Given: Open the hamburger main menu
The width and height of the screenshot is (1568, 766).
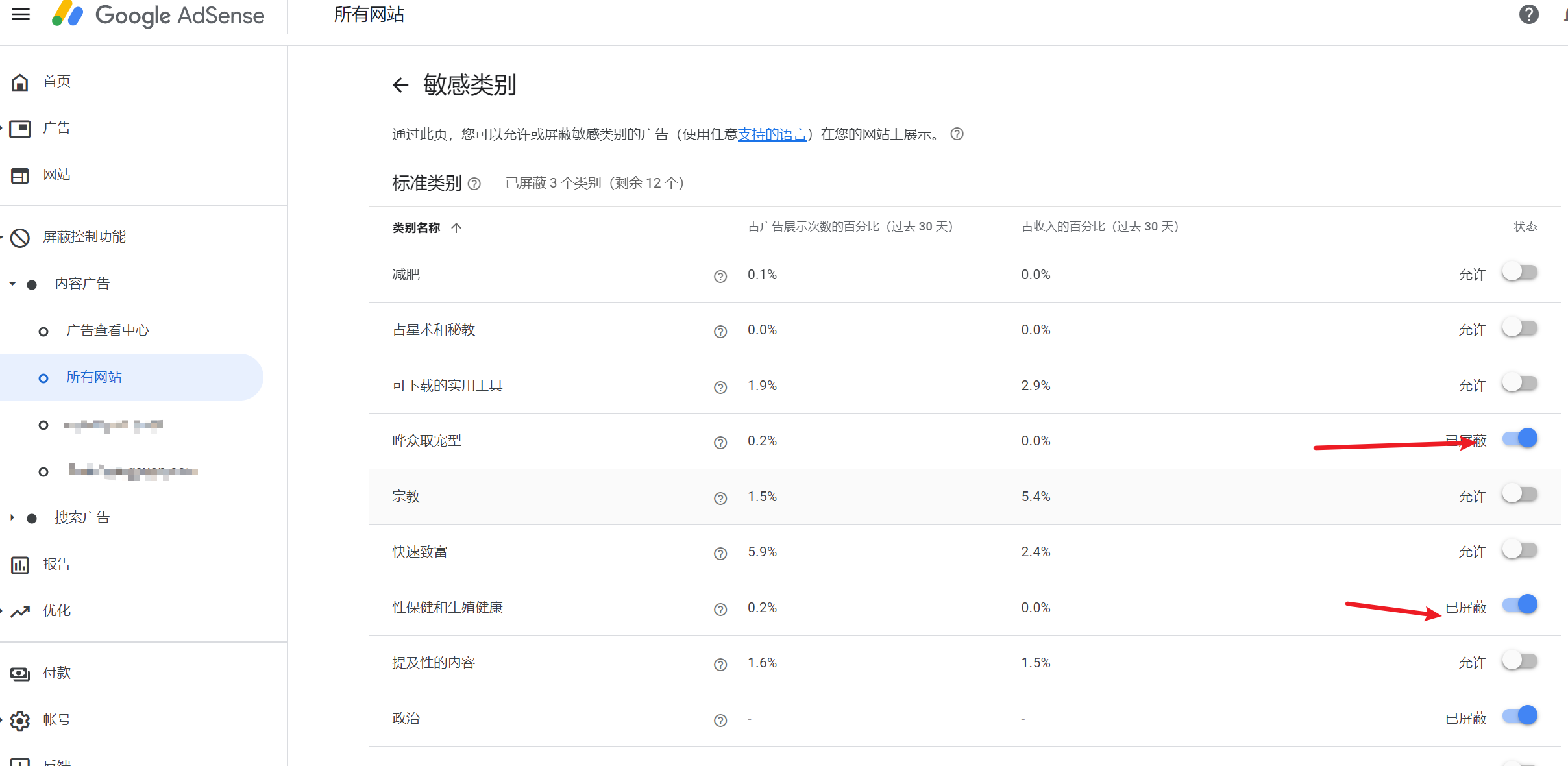Looking at the screenshot, I should tap(21, 14).
